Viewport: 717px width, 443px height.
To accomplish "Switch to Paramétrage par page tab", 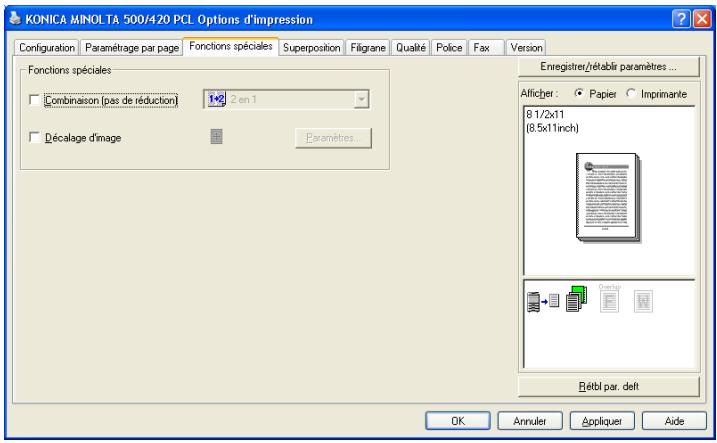I will (x=132, y=48).
